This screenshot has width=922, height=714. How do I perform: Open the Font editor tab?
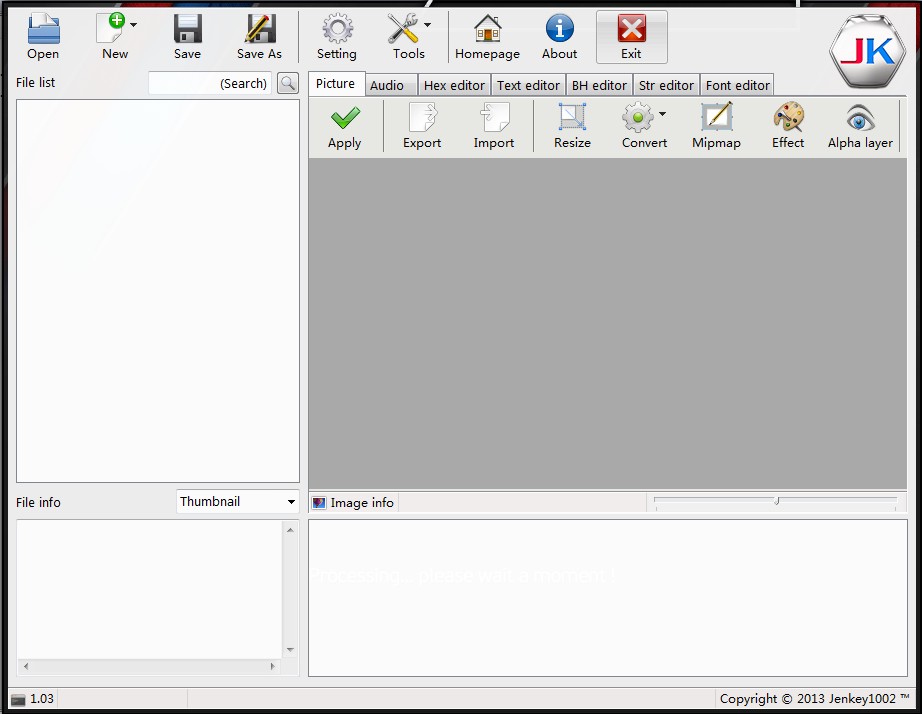click(737, 85)
